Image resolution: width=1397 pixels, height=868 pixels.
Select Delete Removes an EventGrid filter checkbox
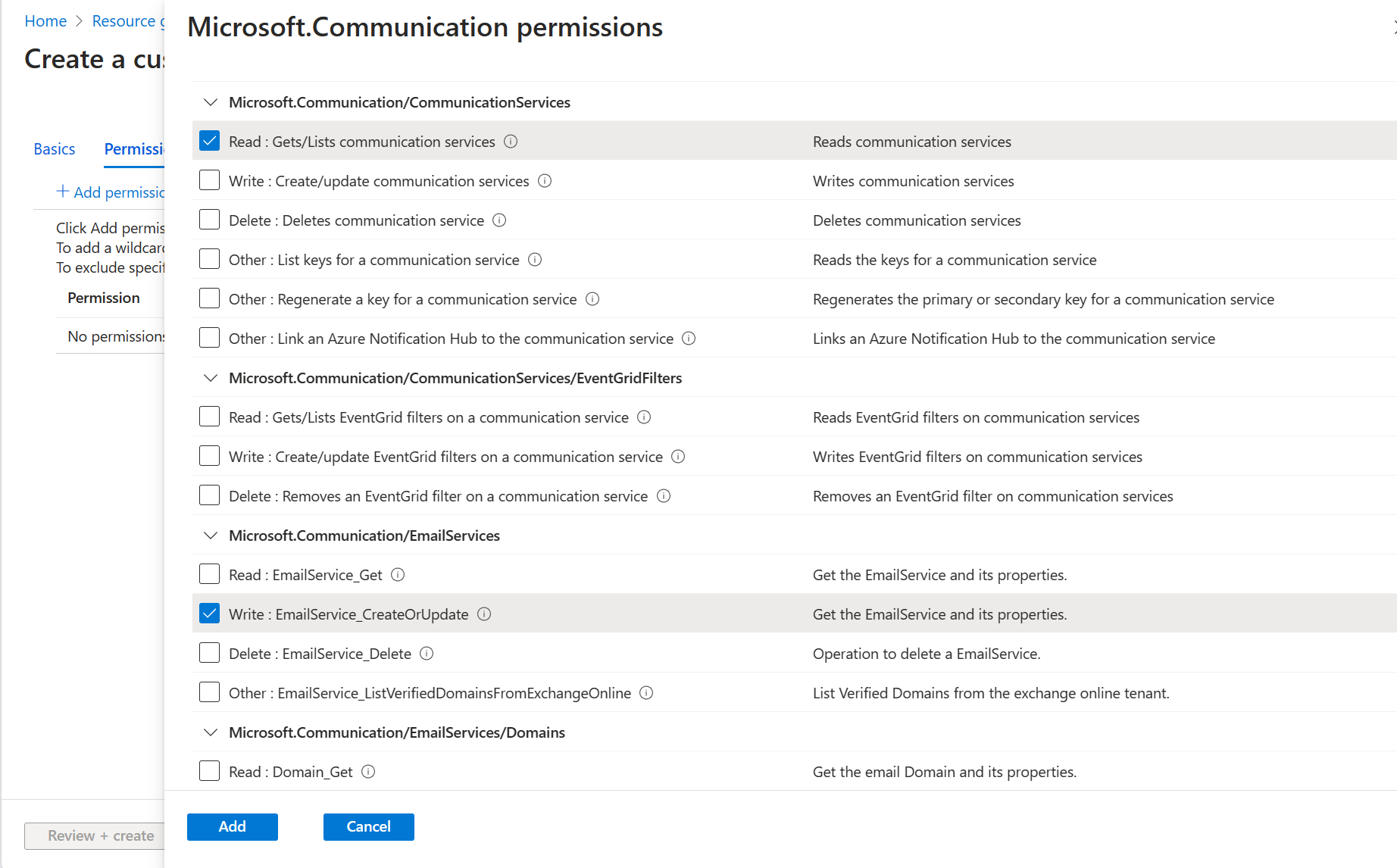click(x=209, y=495)
